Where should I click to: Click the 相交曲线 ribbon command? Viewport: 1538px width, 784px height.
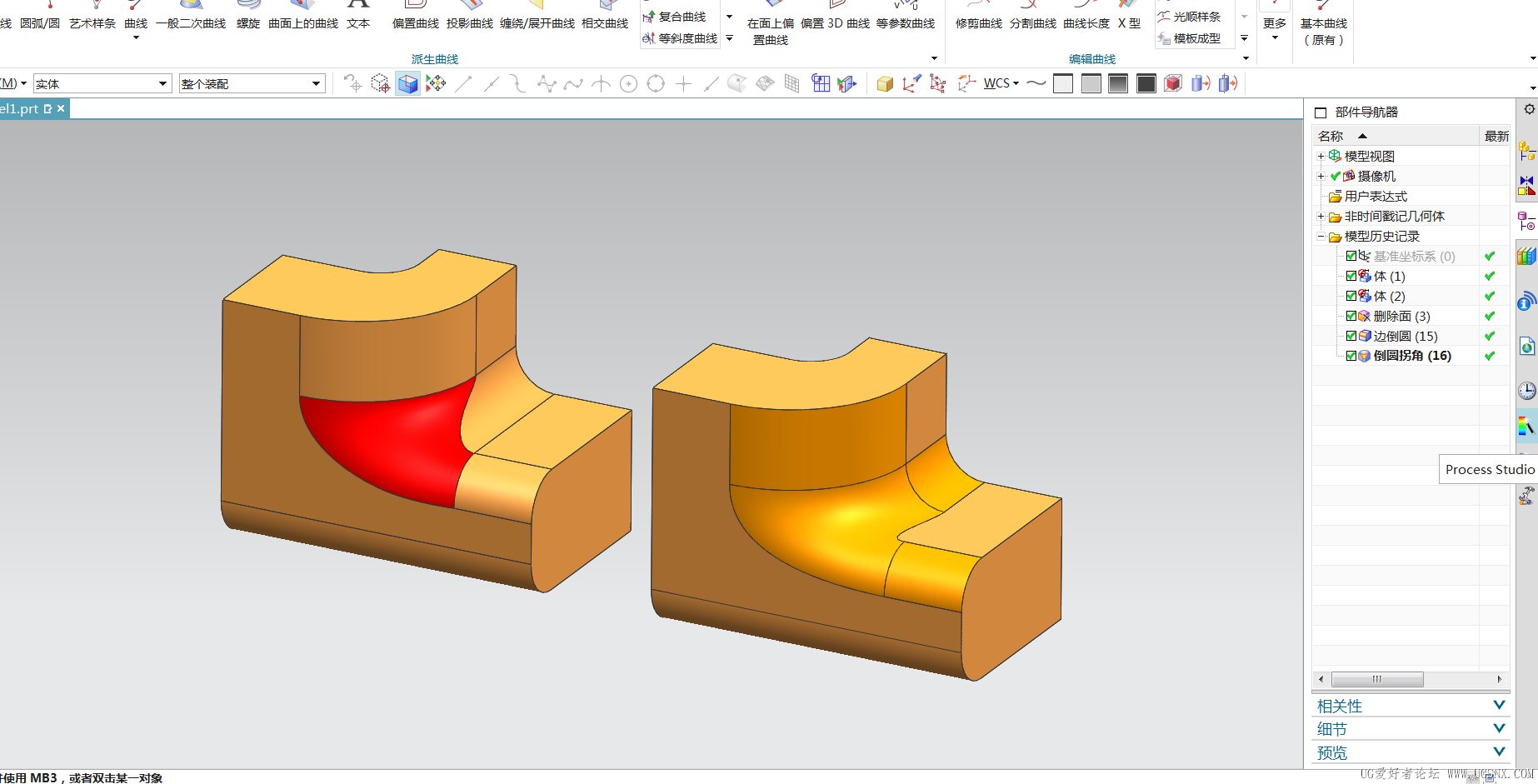[x=604, y=23]
